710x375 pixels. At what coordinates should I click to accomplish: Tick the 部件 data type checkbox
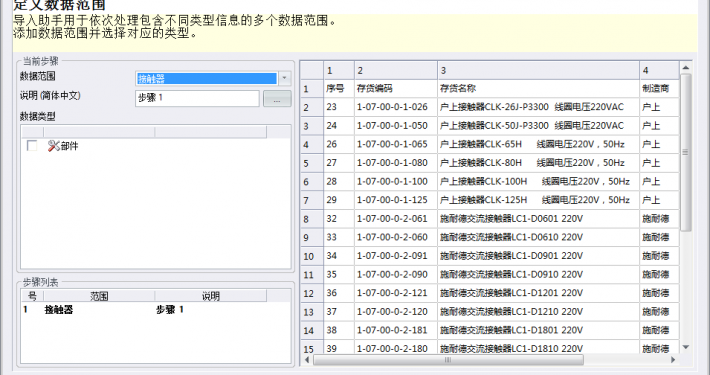(32, 146)
